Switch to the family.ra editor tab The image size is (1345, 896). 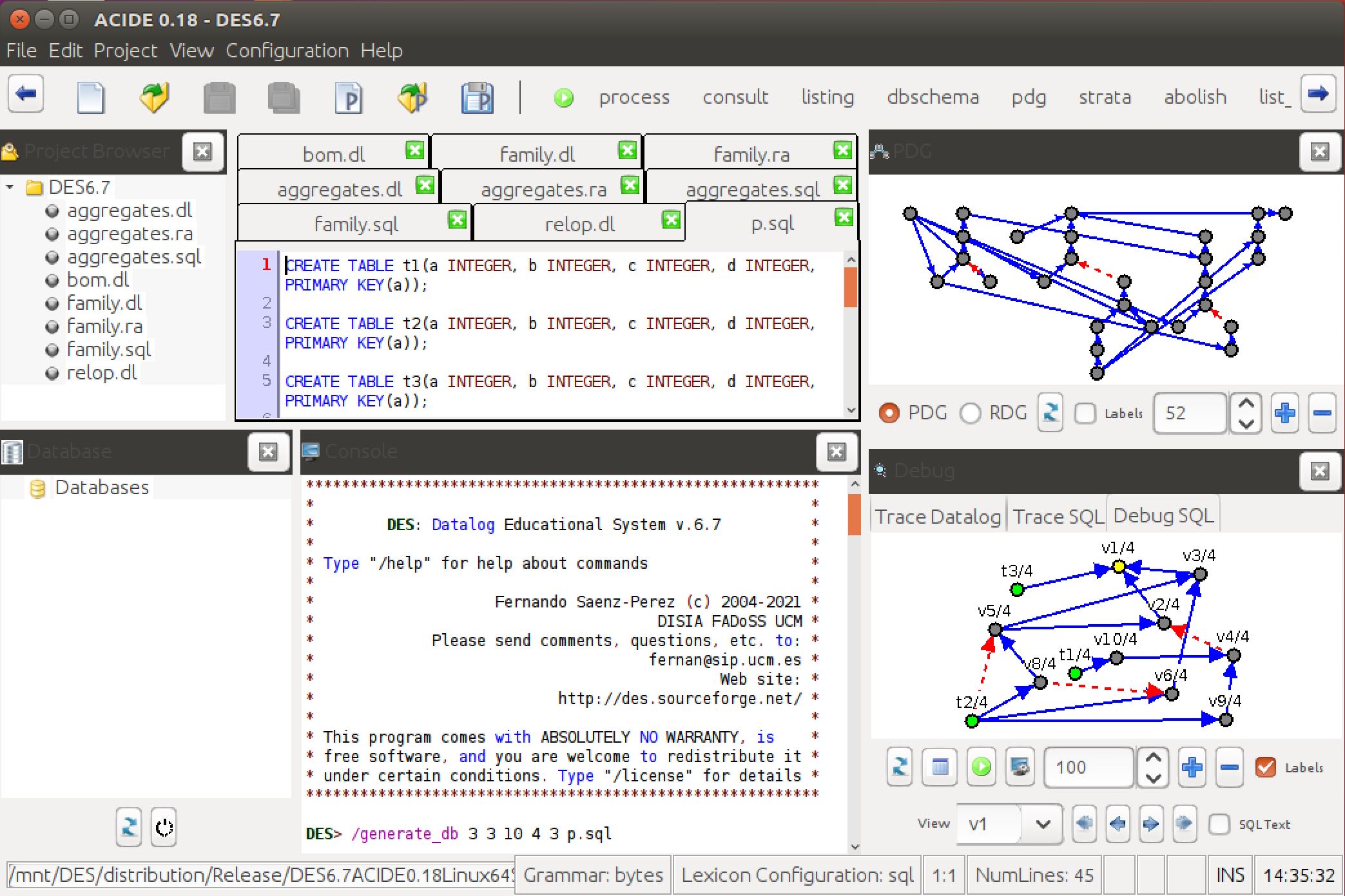751,154
